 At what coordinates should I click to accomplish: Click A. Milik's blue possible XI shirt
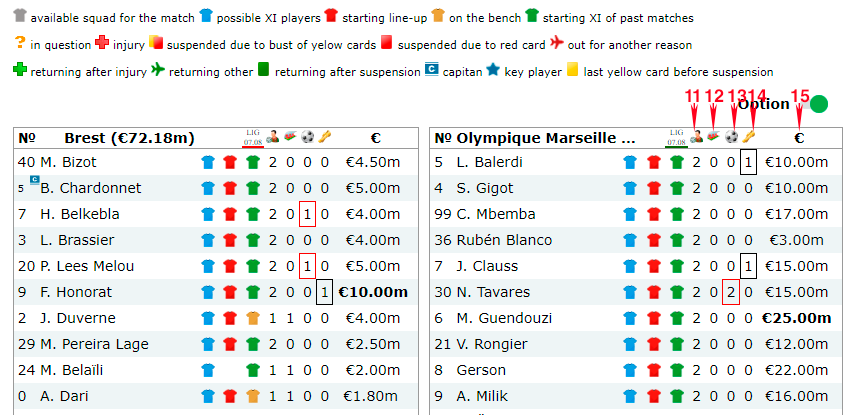point(630,397)
